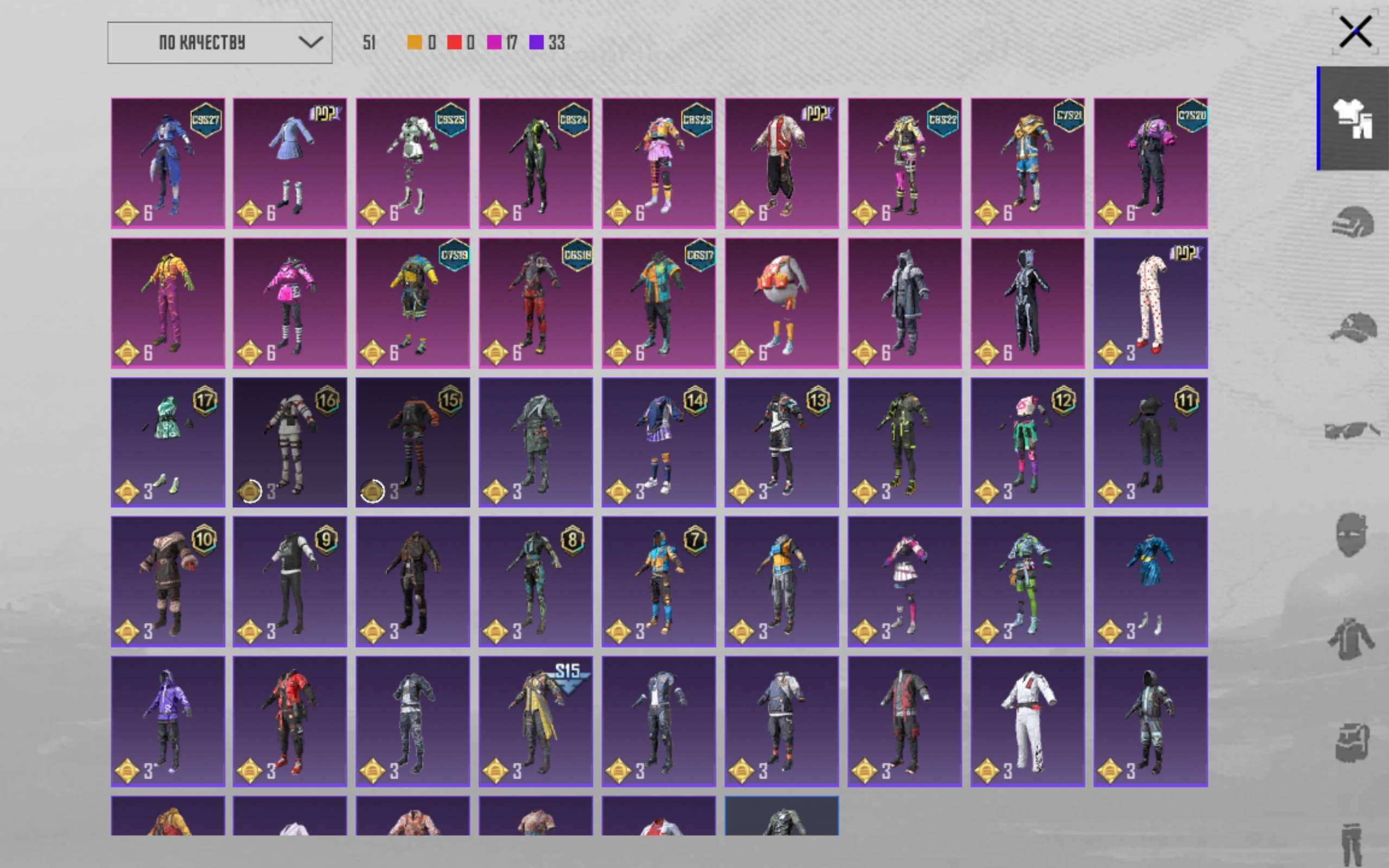Open the jacket category icon
Screen dimensions: 1389x868
tap(1352, 639)
